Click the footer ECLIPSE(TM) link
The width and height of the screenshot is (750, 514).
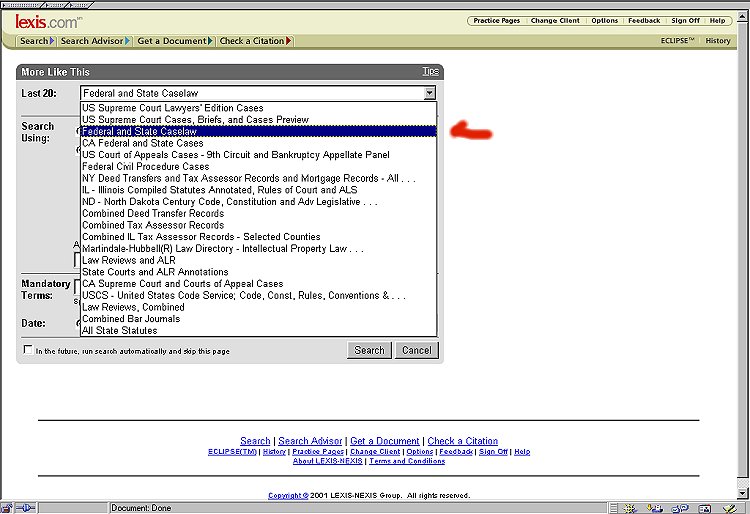232,451
